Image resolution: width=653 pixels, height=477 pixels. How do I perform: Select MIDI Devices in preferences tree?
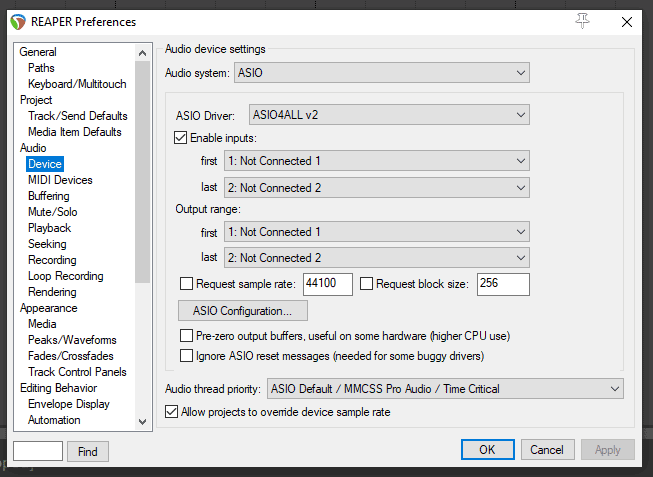coord(60,180)
